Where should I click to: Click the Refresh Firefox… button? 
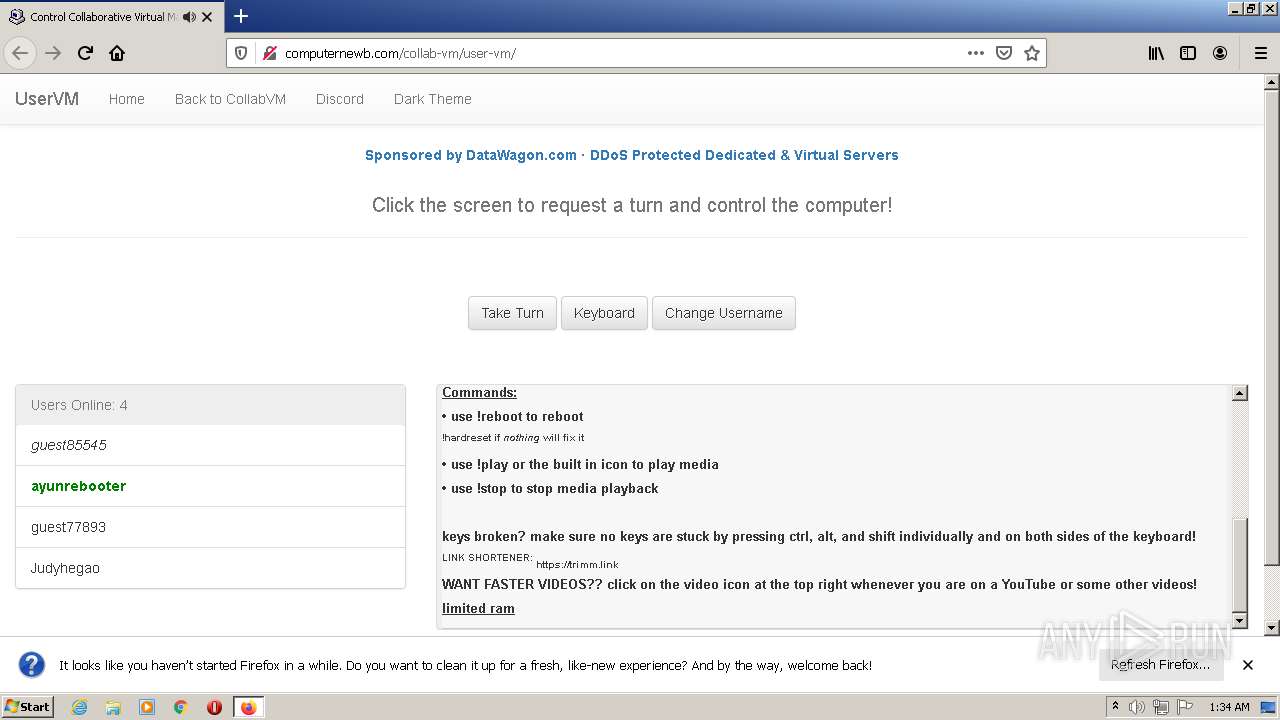click(1160, 665)
